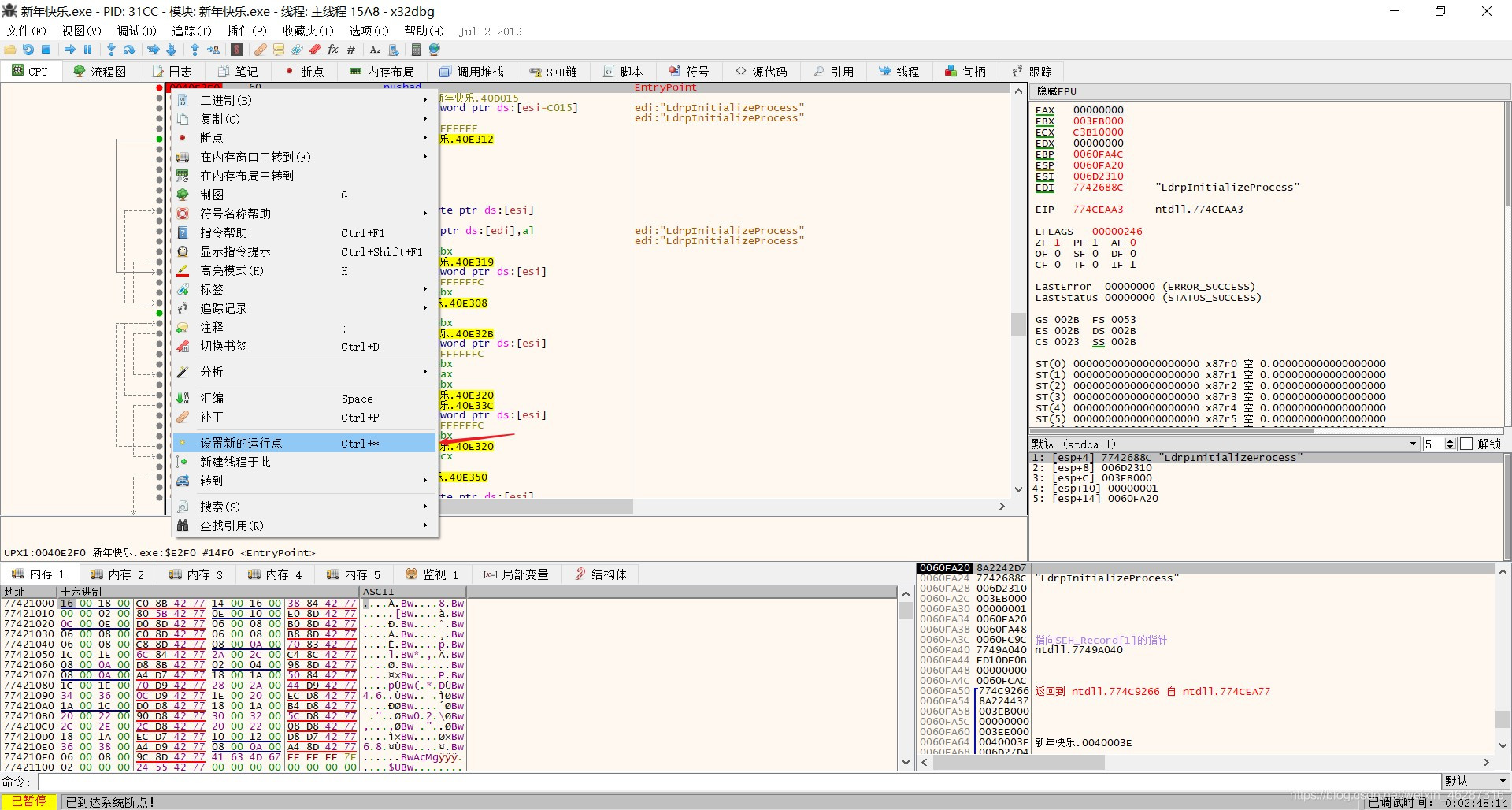Click the step into icon
This screenshot has height=810, width=1512.
[111, 50]
